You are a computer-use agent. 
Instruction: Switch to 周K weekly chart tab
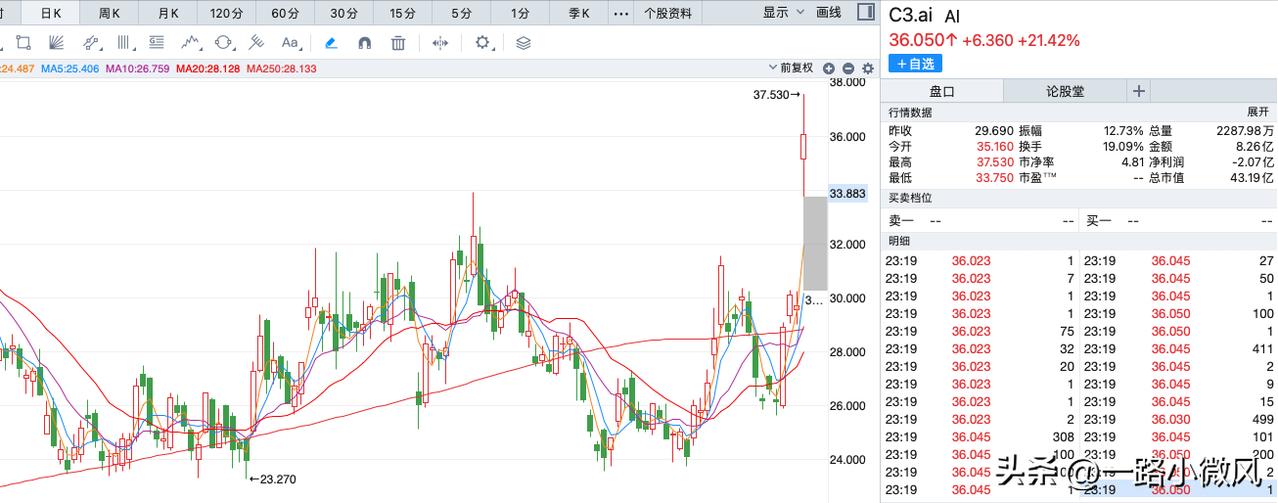(x=109, y=13)
